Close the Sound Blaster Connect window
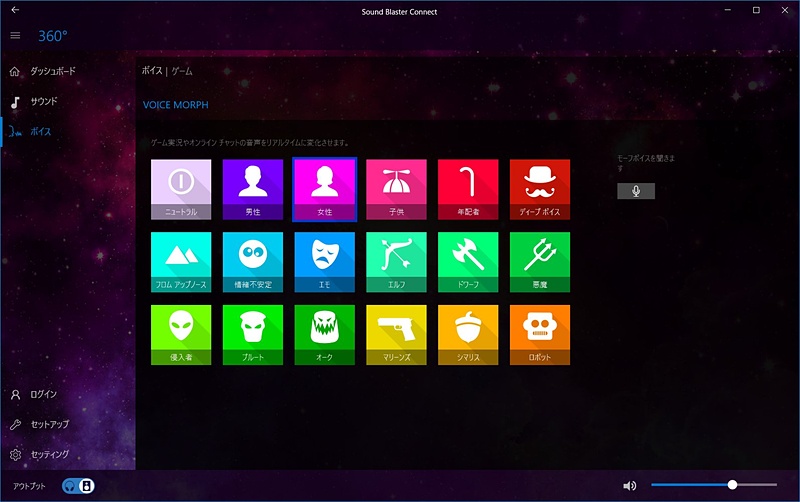The height and width of the screenshot is (502, 800). click(785, 10)
